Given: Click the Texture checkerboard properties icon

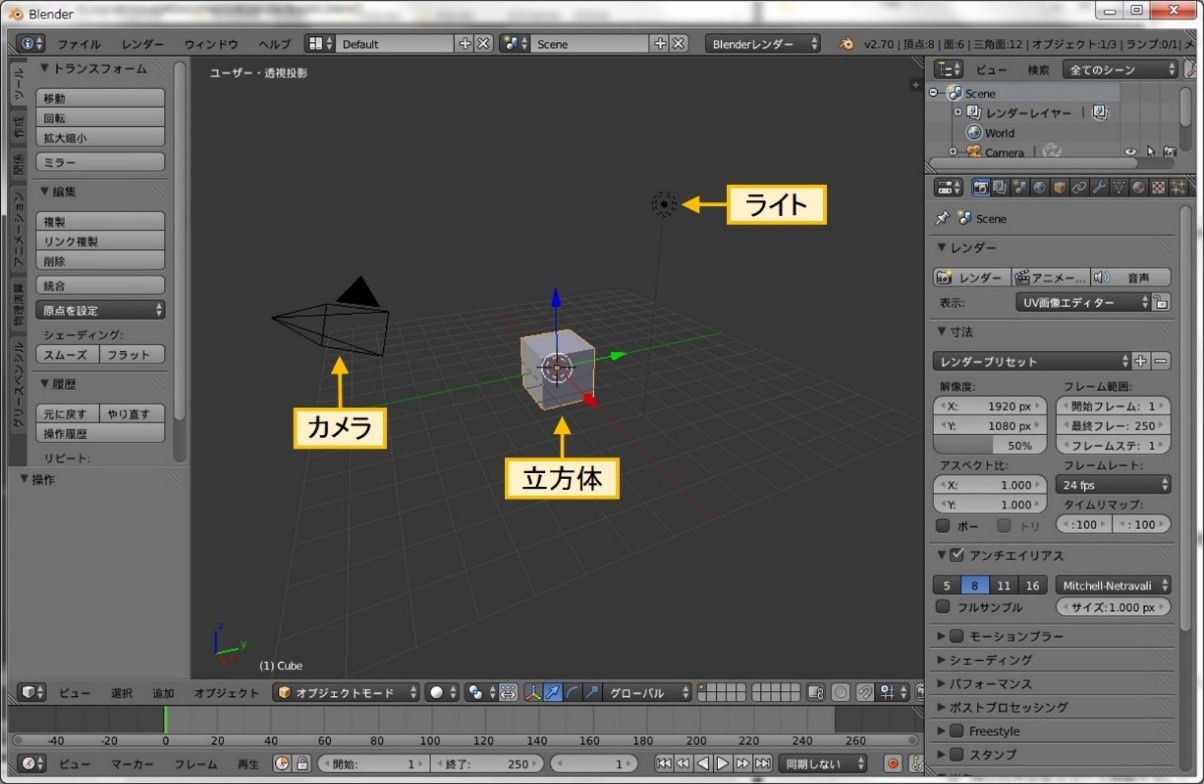Looking at the screenshot, I should coord(1158,188).
